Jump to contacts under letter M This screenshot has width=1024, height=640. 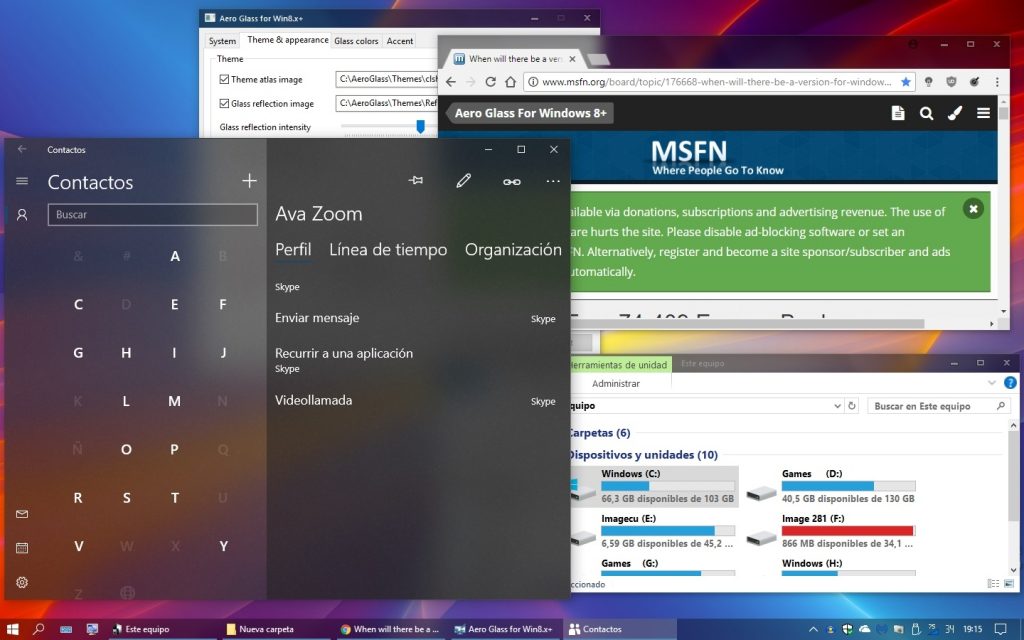point(174,401)
